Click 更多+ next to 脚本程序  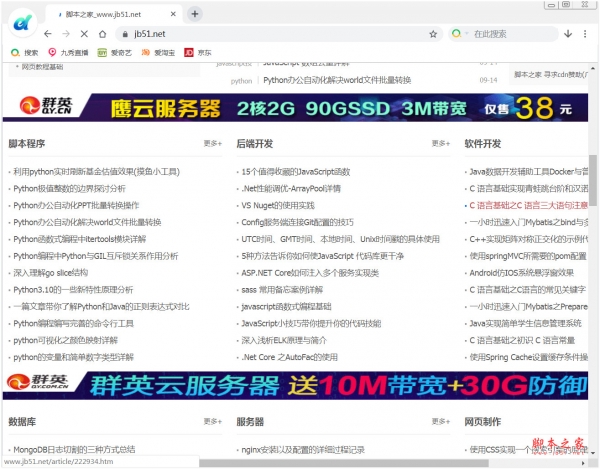[213, 143]
